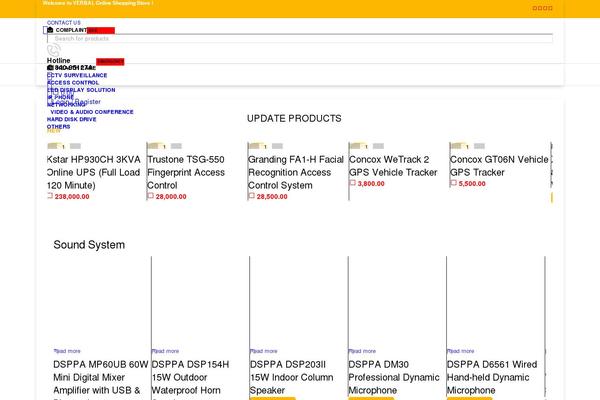600x400 pixels.
Task: Open CCTV SURVEILLANCE category menu
Action: coord(77,75)
